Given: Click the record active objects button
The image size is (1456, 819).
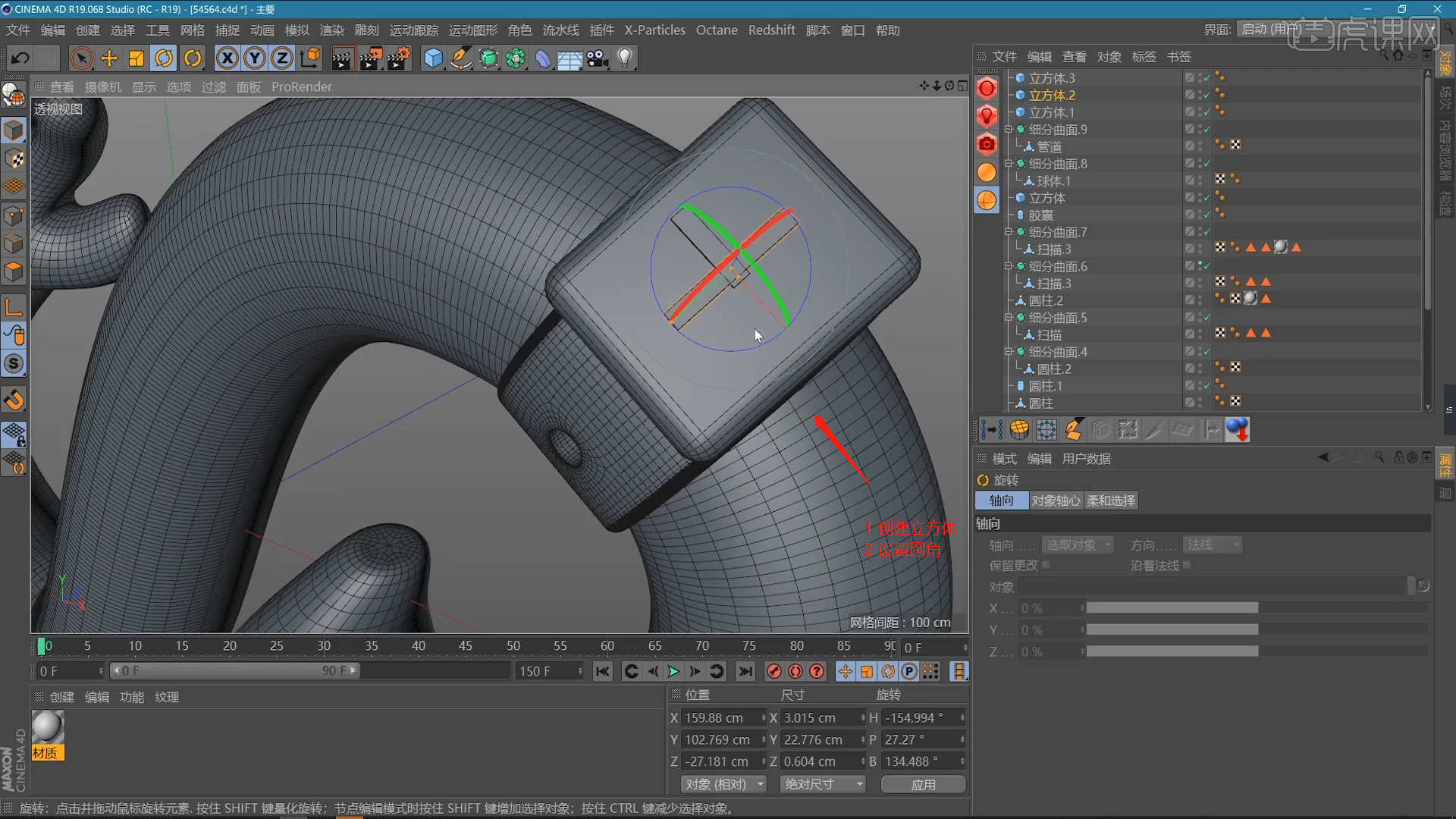Looking at the screenshot, I should point(773,671).
